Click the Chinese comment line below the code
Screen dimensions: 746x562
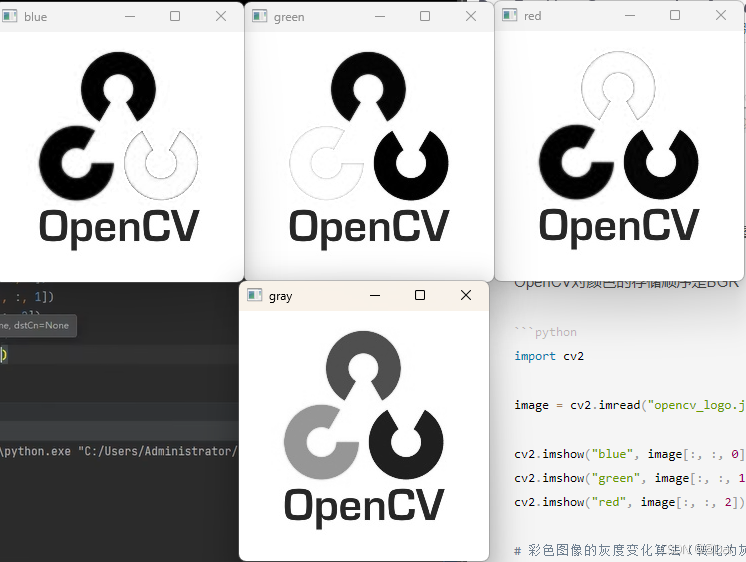[x=630, y=551]
